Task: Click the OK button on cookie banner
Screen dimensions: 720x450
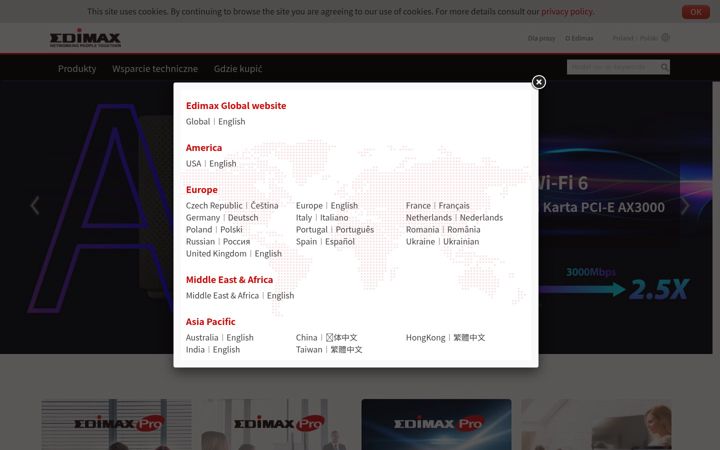Action: 696,12
